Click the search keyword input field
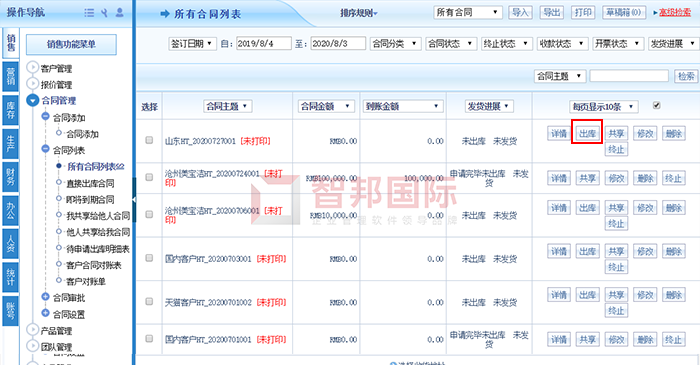The width and height of the screenshot is (700, 365). pyautogui.click(x=629, y=76)
